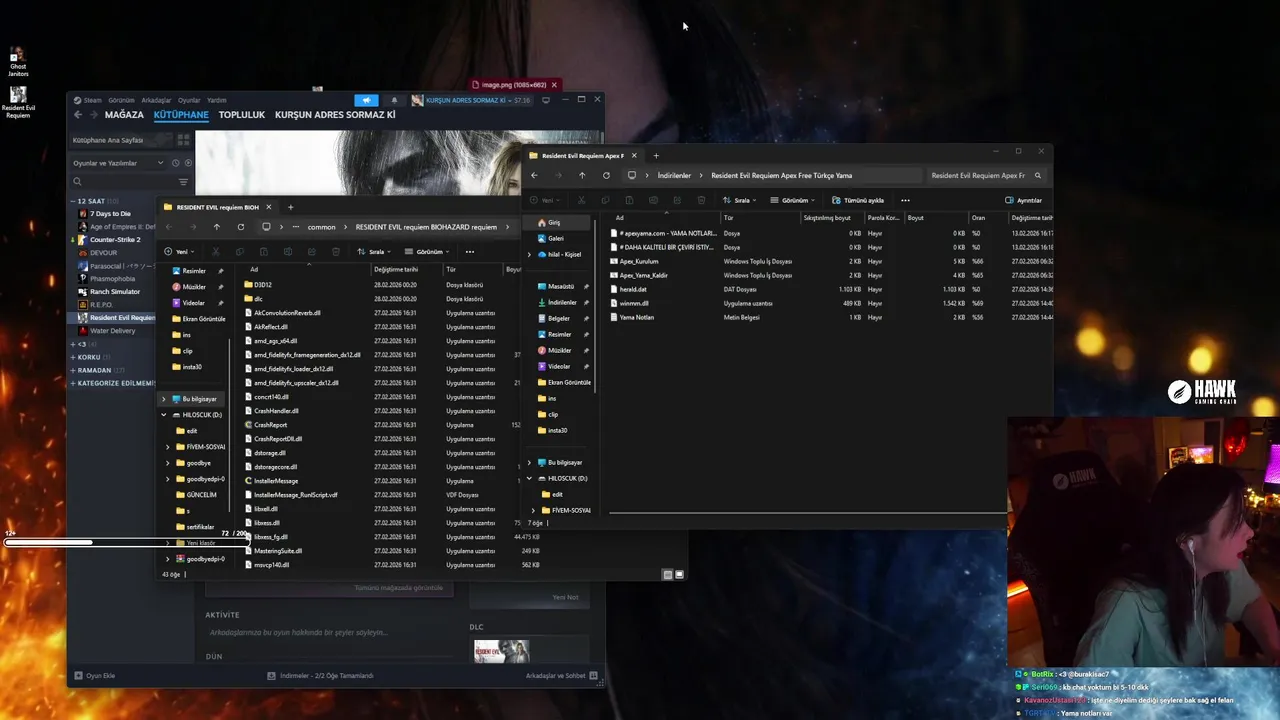Click Tümünü ayıkla button in Apex Explorer
The height and width of the screenshot is (720, 1280).
[x=858, y=200]
